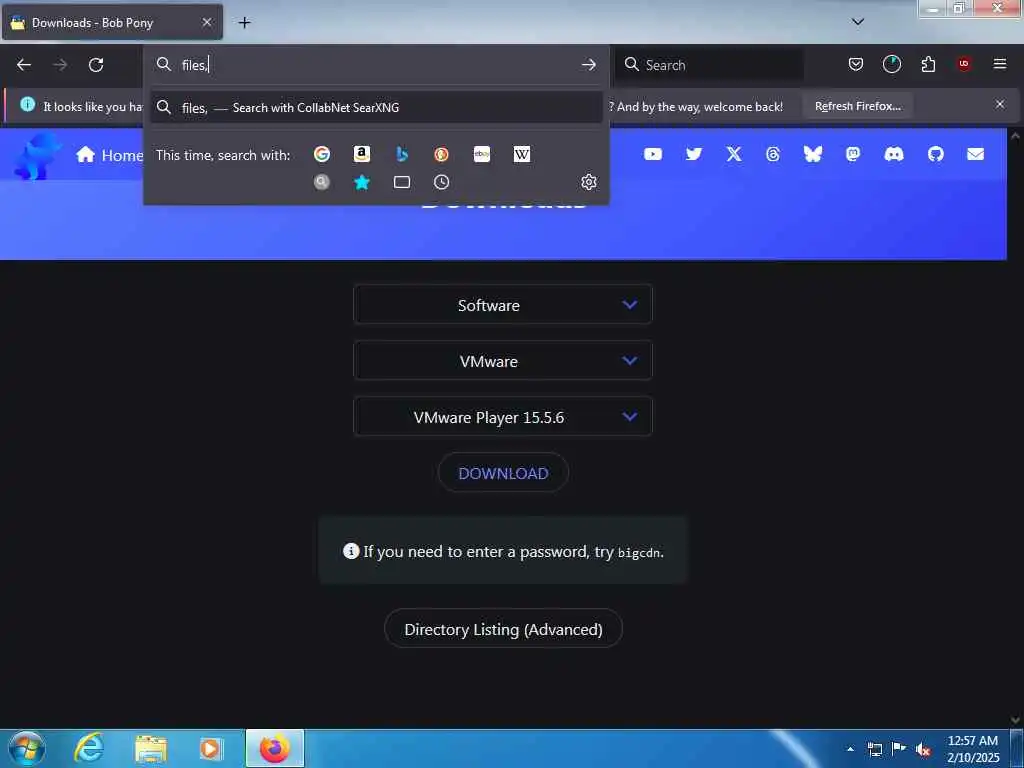Open Directory Listing (Advanced)

503,629
